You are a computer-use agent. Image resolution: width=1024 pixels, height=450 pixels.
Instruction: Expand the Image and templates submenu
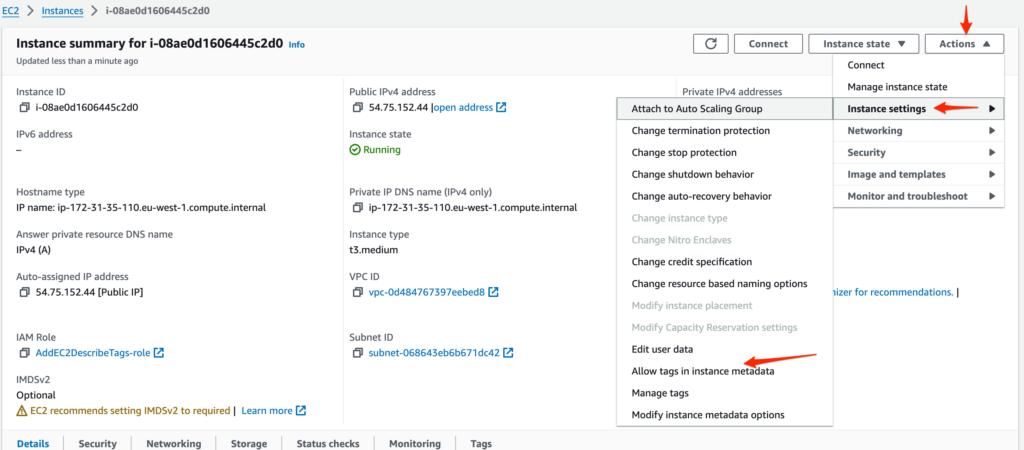tap(919, 174)
